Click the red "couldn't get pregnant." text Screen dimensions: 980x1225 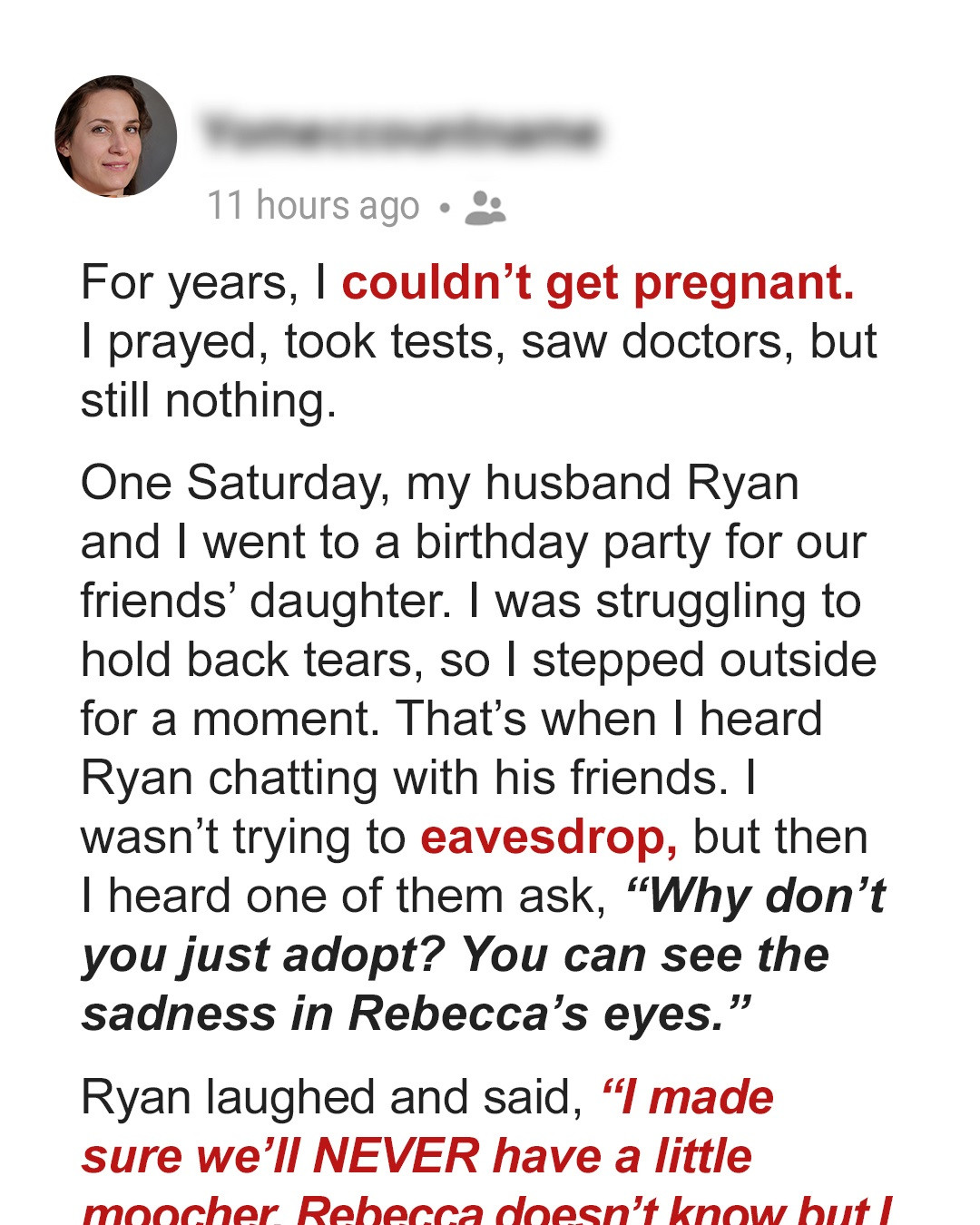[x=598, y=282]
